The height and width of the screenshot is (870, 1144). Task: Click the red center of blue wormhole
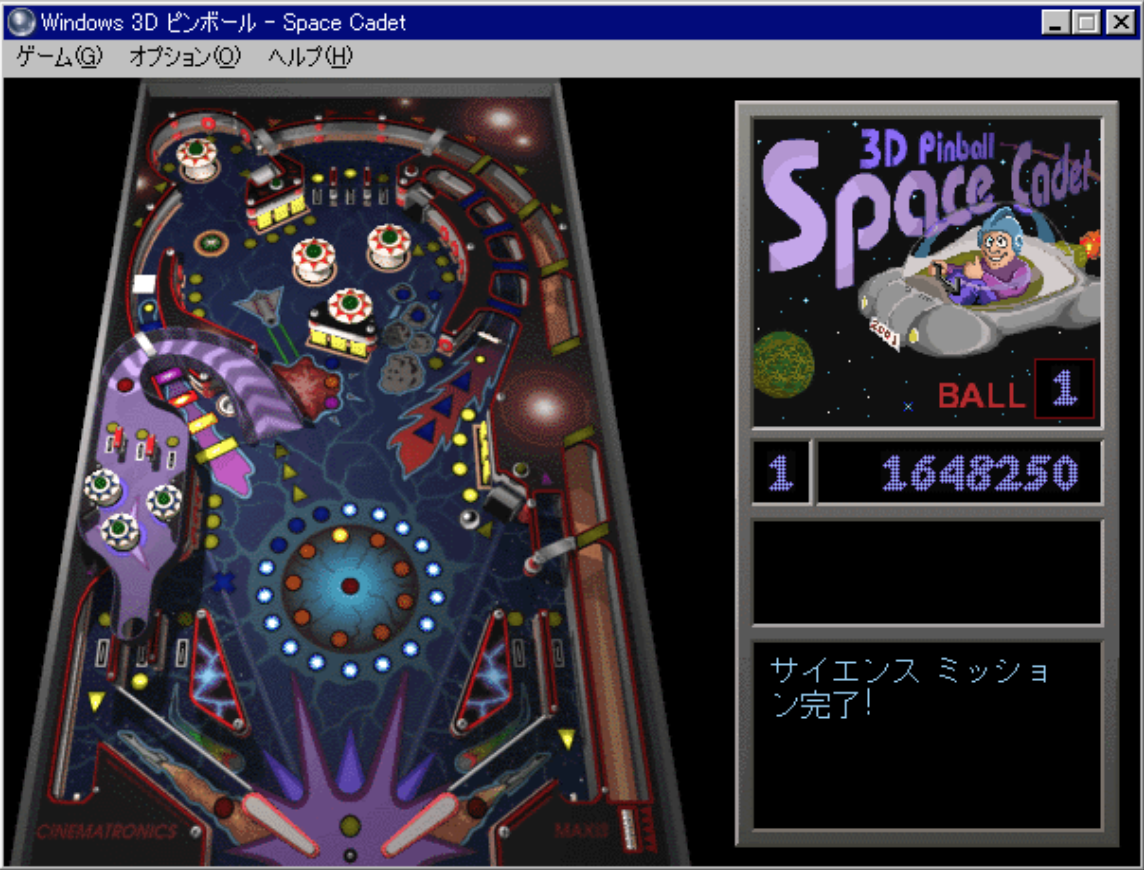point(350,586)
